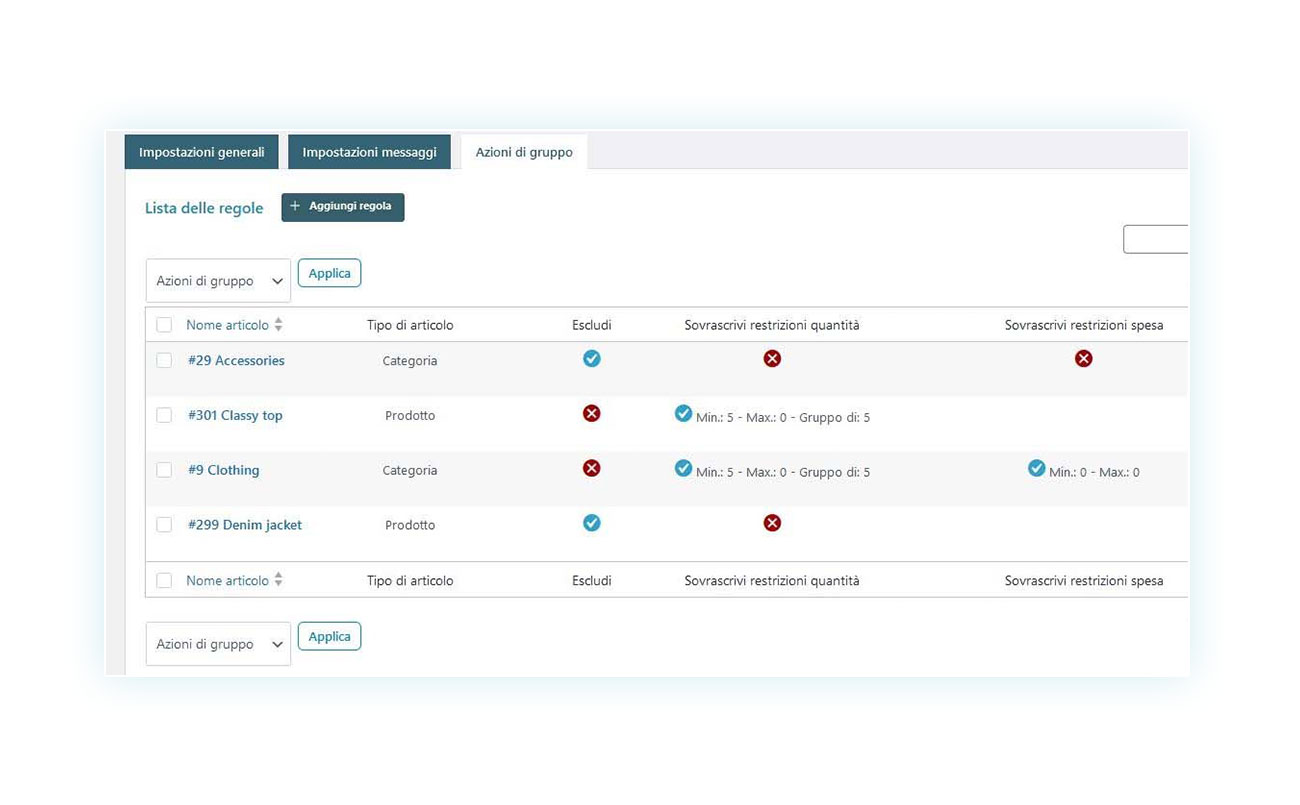
Task: Sort by Nome articolo in table footer
Action: (227, 580)
